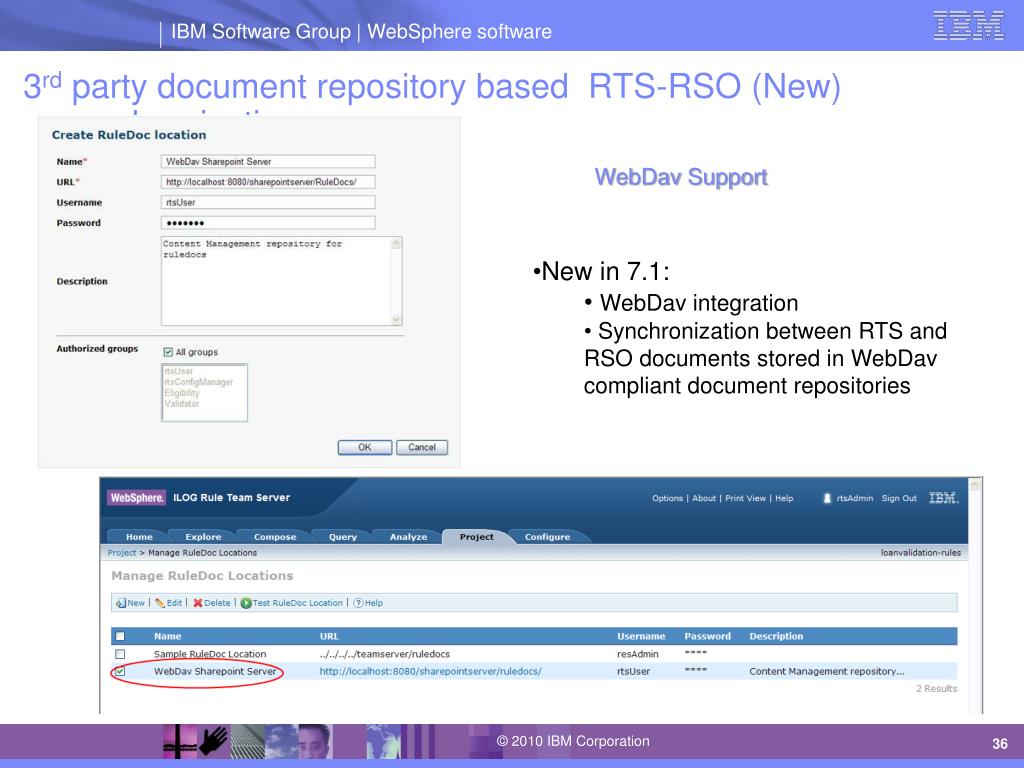Click the Name column header
Screen dimensions: 1024x768
[x=168, y=636]
